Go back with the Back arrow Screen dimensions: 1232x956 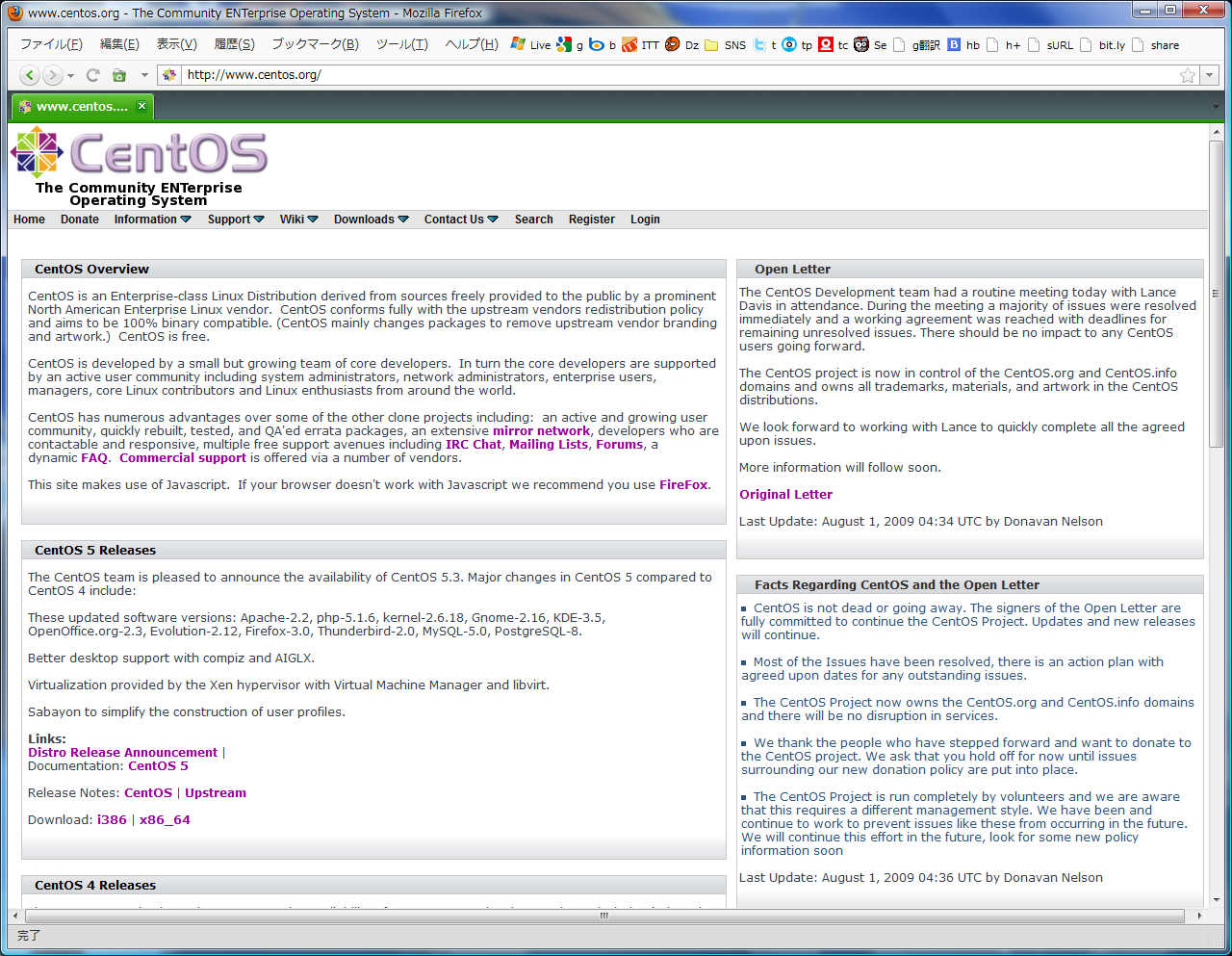29,75
